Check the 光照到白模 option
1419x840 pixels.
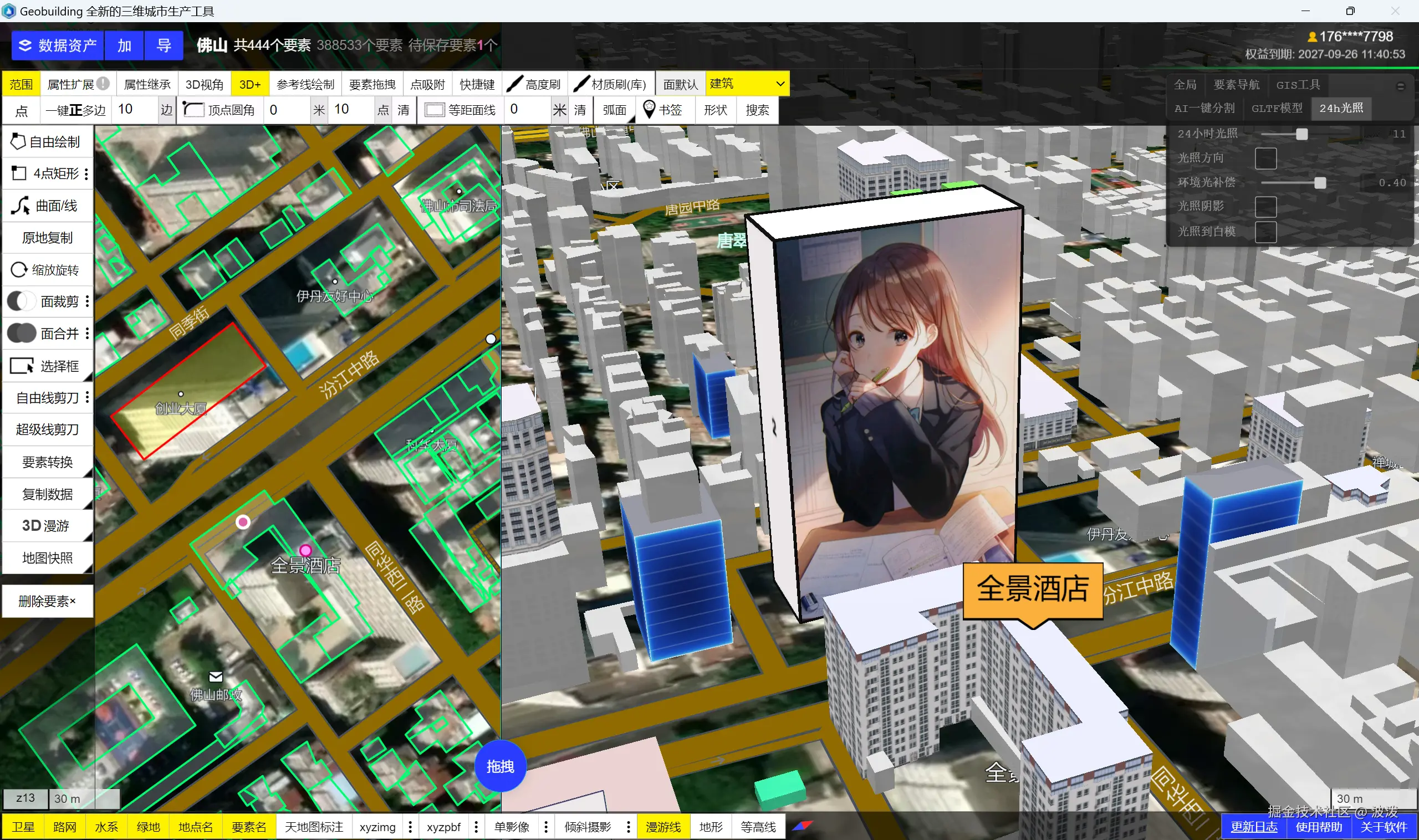click(x=1265, y=232)
